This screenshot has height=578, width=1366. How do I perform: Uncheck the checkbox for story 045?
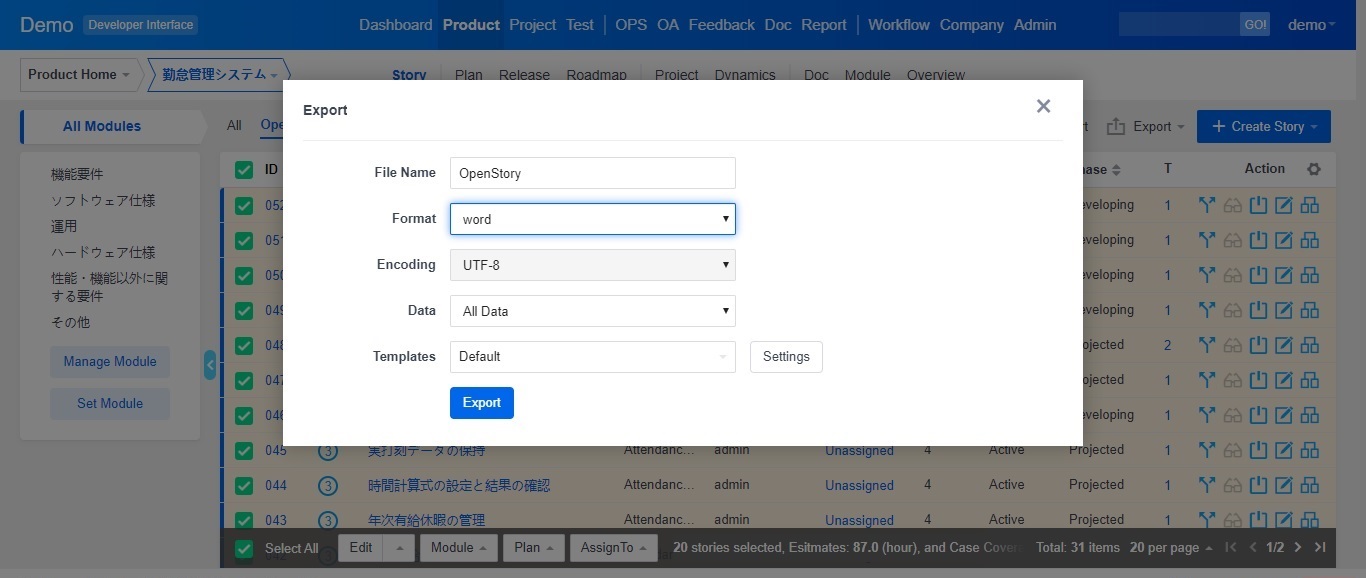pyautogui.click(x=244, y=450)
